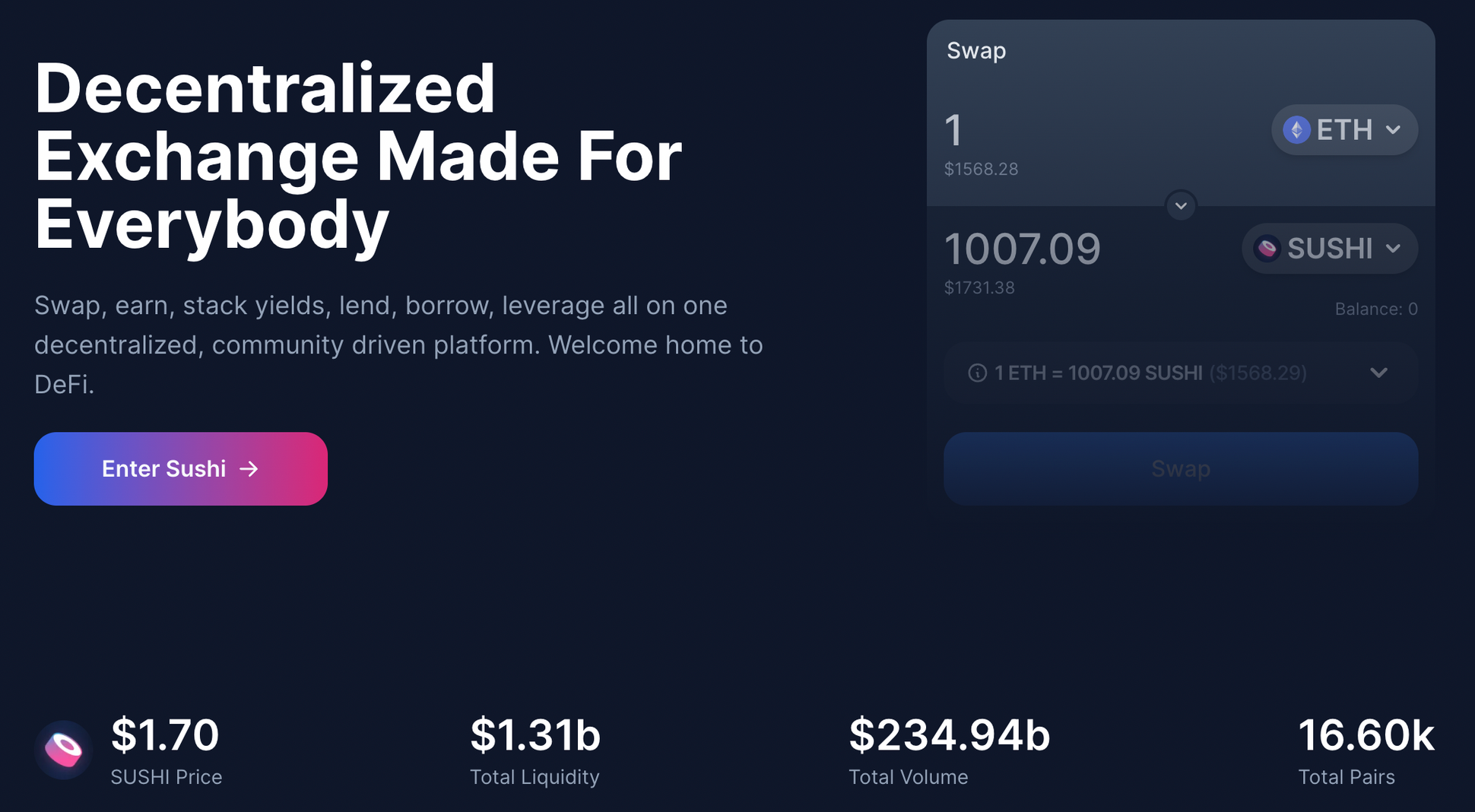The height and width of the screenshot is (812, 1475).
Task: Click the $234.94b Total Volume stat
Action: [949, 735]
